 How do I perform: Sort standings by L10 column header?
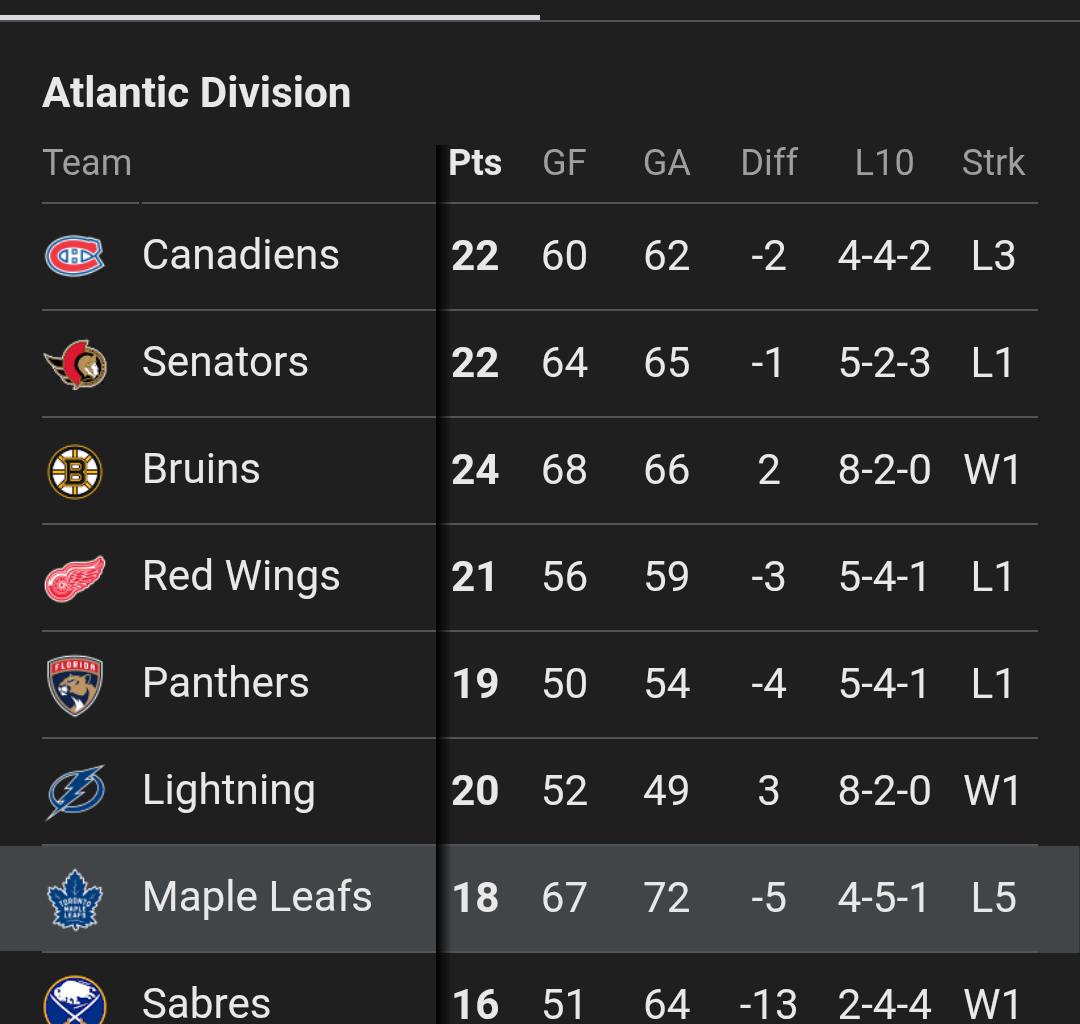884,163
